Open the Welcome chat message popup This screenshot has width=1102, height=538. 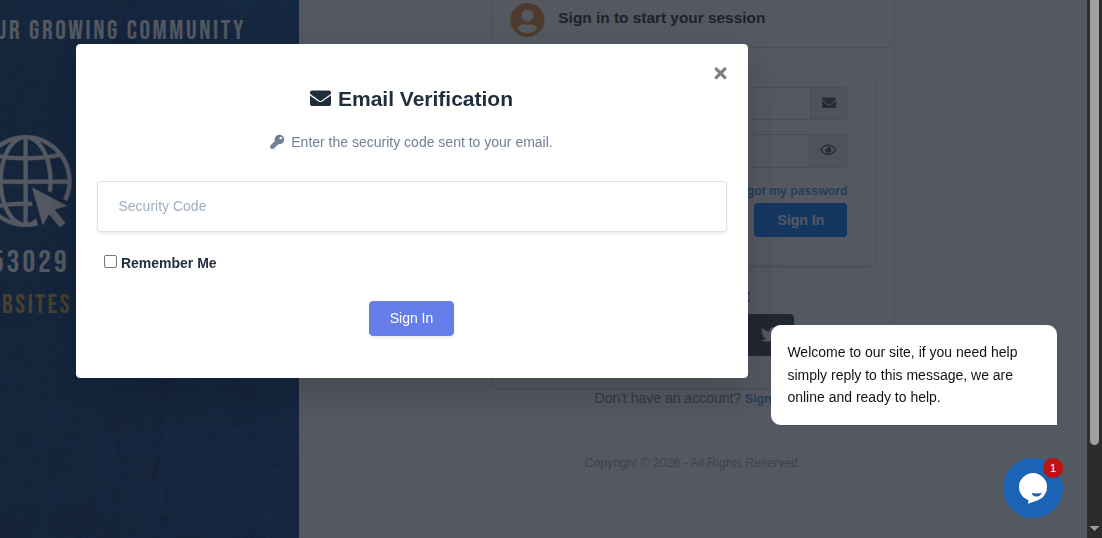click(x=913, y=375)
